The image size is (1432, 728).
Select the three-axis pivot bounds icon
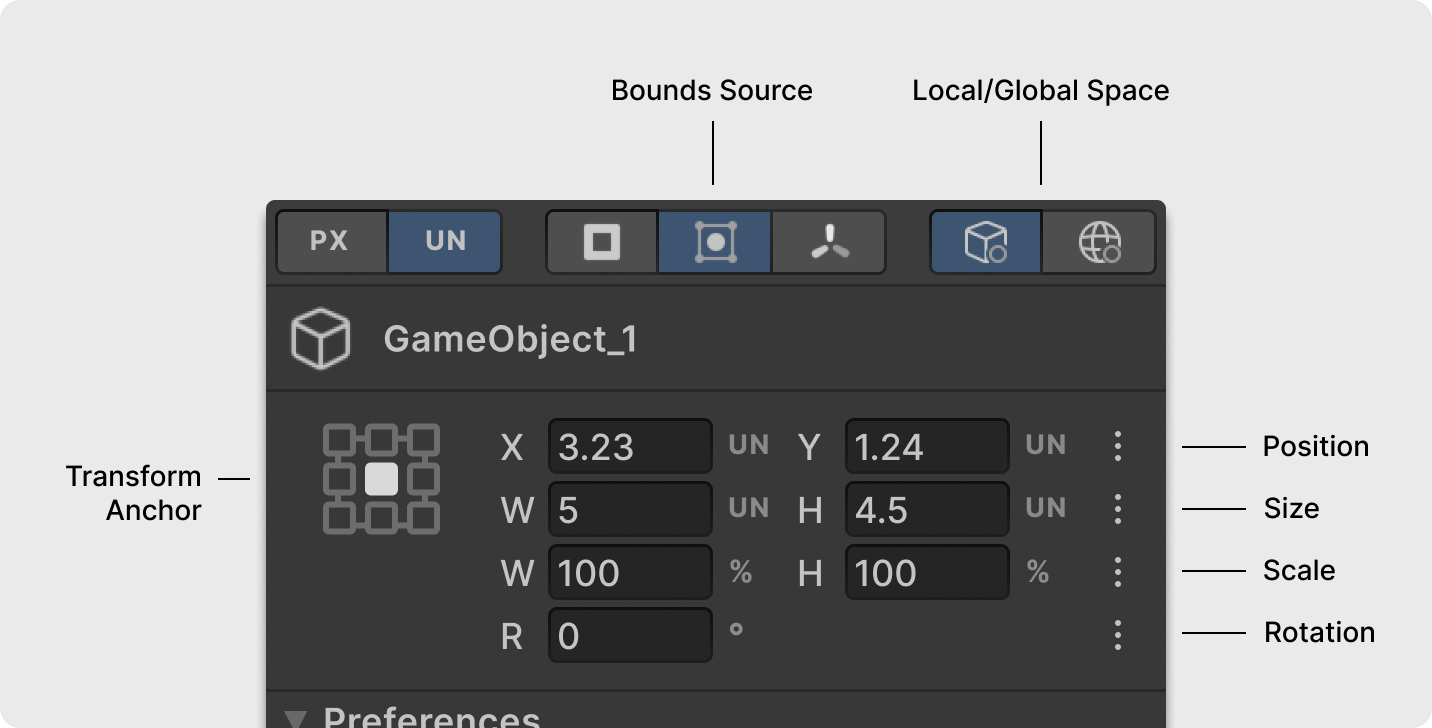pos(828,242)
